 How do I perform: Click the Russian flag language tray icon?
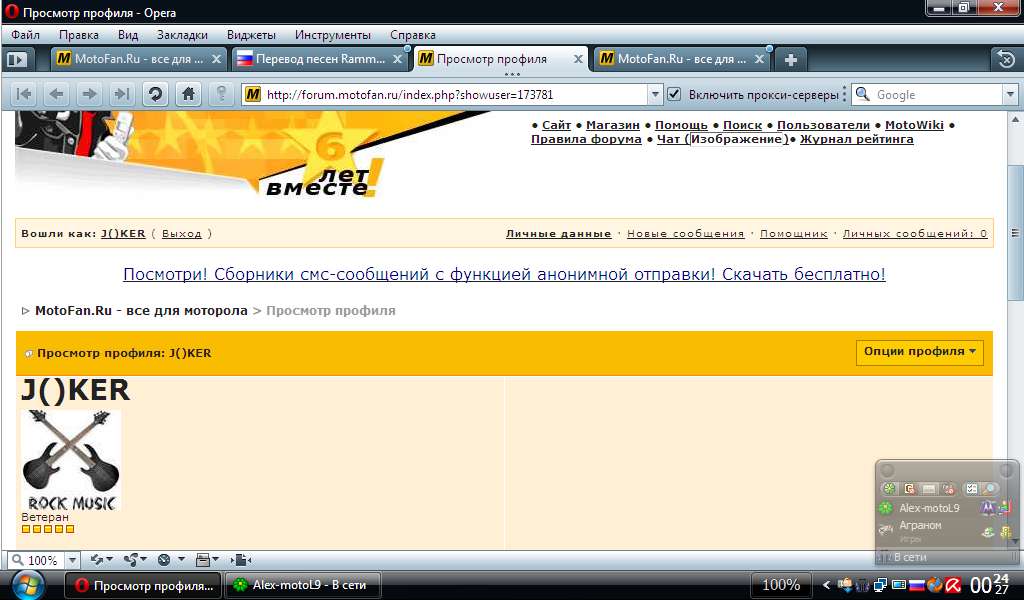(x=918, y=585)
